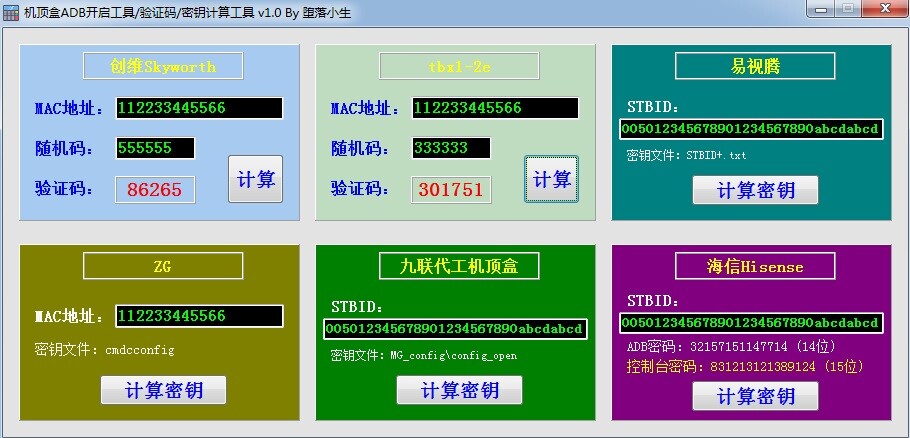This screenshot has height=438, width=910.
Task: Click the STBID field in 九联代工机顶盒 panel
Action: coord(456,329)
